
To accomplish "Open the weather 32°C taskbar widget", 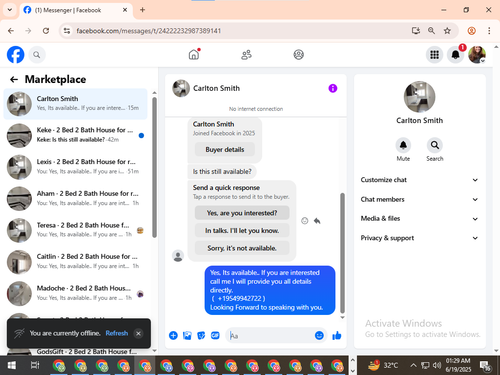I will click(383, 365).
